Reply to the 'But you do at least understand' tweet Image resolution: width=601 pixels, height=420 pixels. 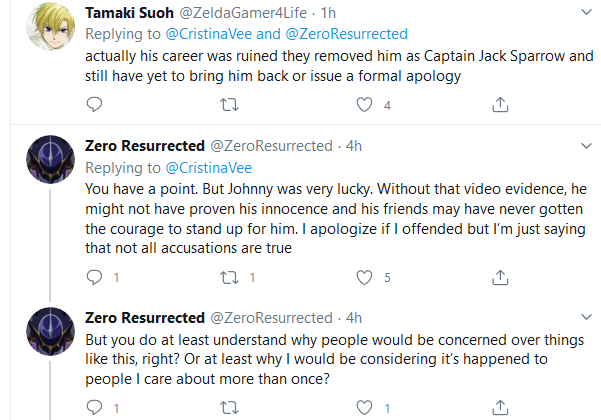click(x=94, y=407)
